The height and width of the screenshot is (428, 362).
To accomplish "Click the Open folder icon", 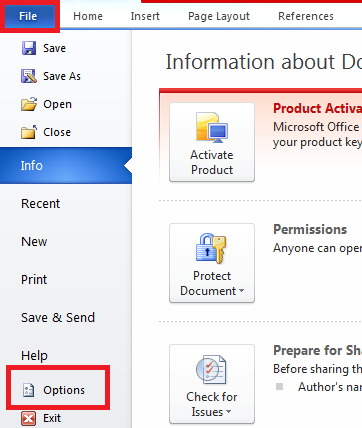I will [29, 104].
